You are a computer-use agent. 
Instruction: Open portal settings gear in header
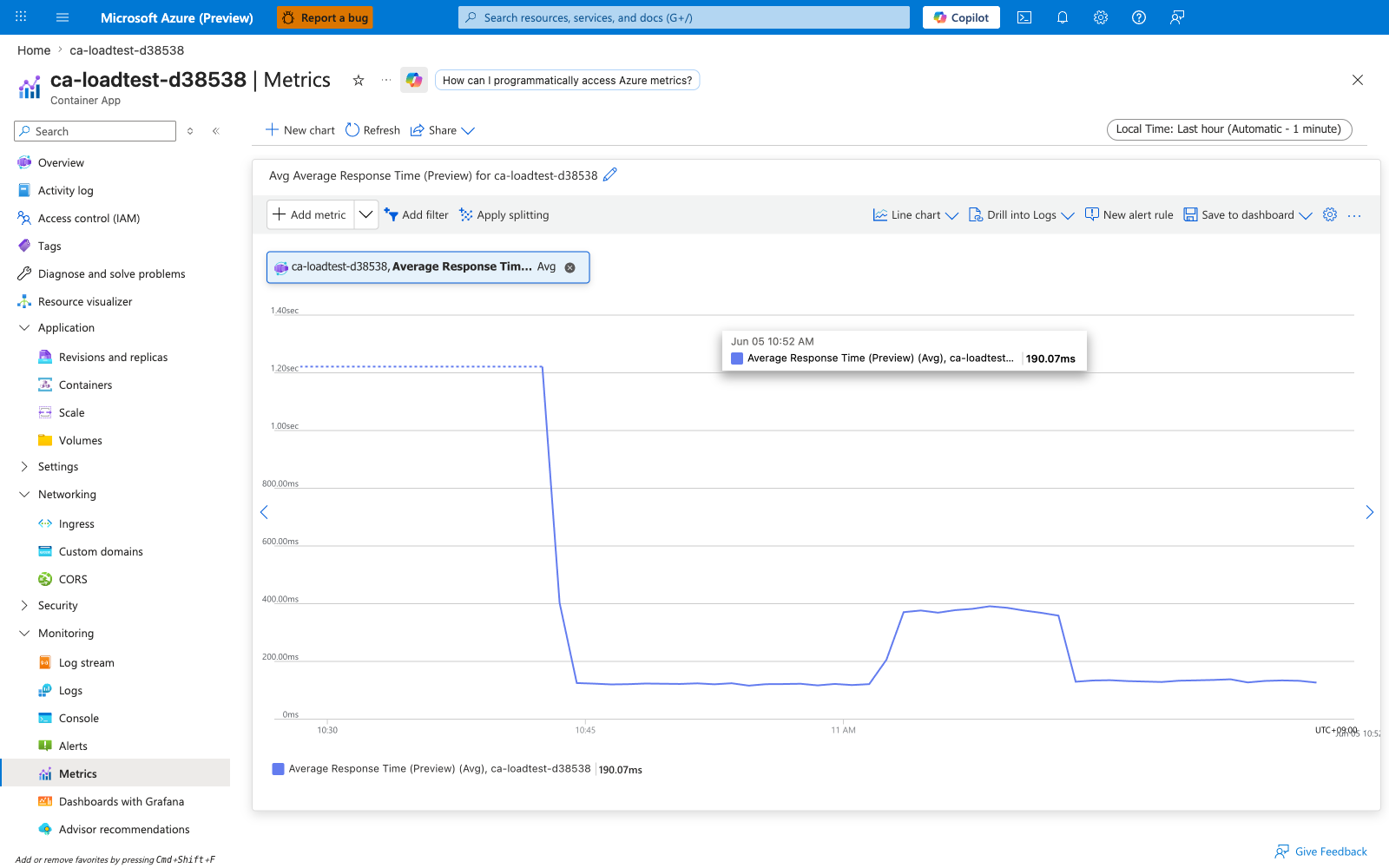coord(1101,17)
